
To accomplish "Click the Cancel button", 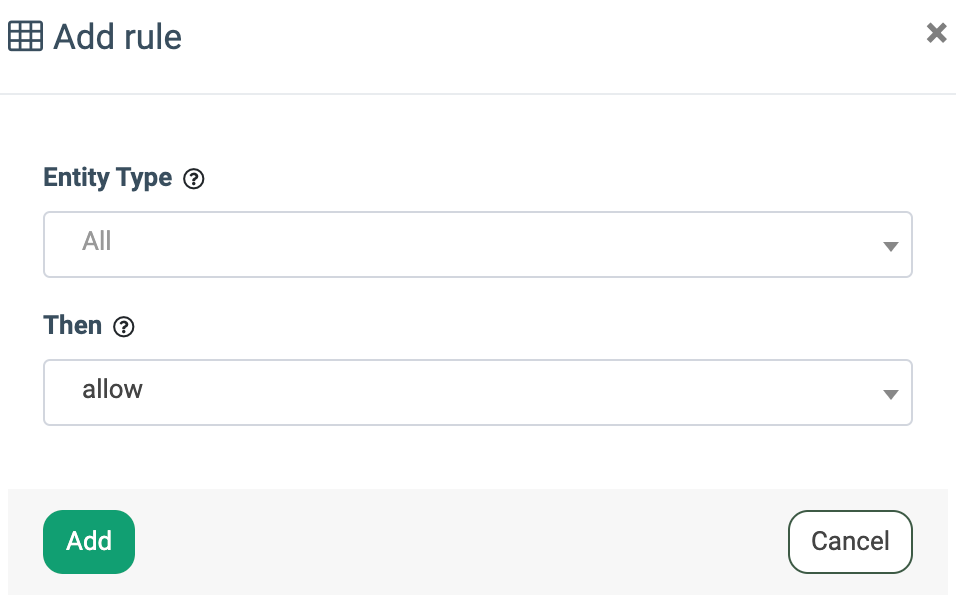I will pos(850,542).
